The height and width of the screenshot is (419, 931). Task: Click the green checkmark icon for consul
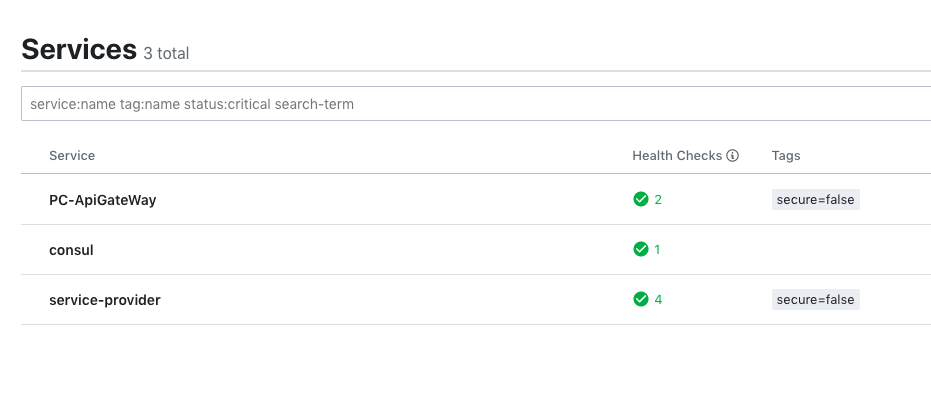click(641, 249)
